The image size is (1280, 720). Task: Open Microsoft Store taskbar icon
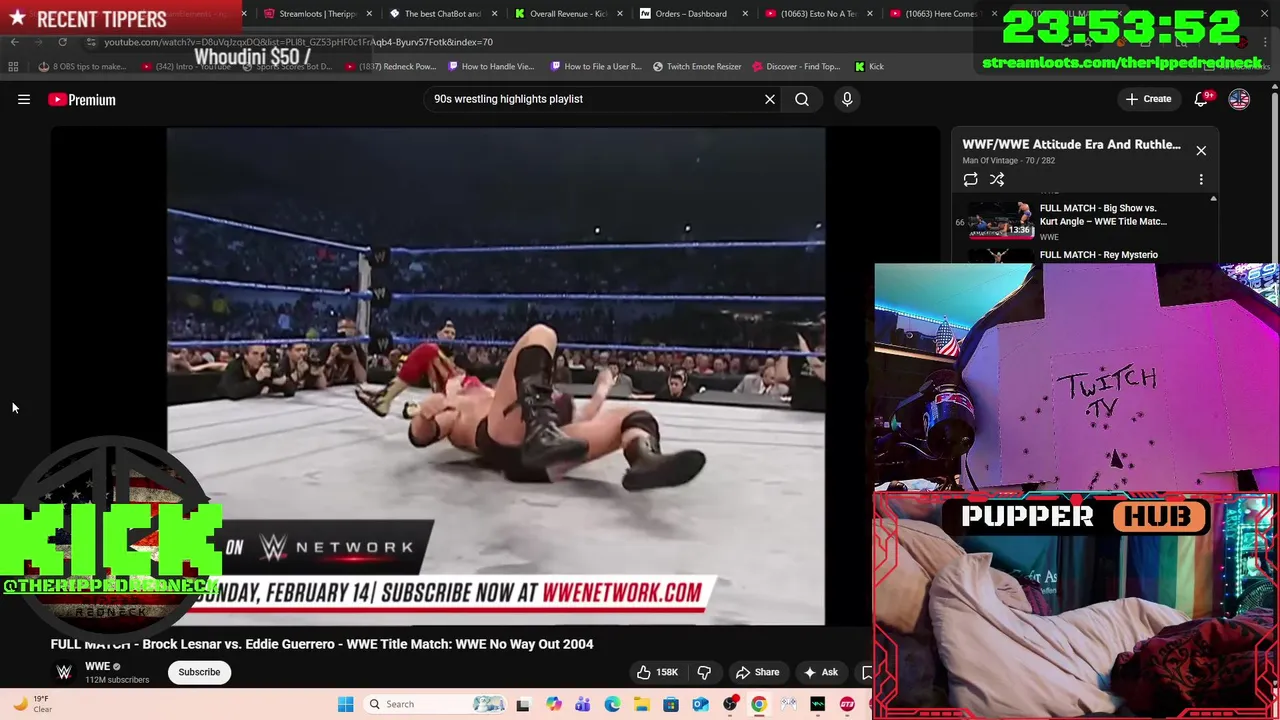(671, 704)
